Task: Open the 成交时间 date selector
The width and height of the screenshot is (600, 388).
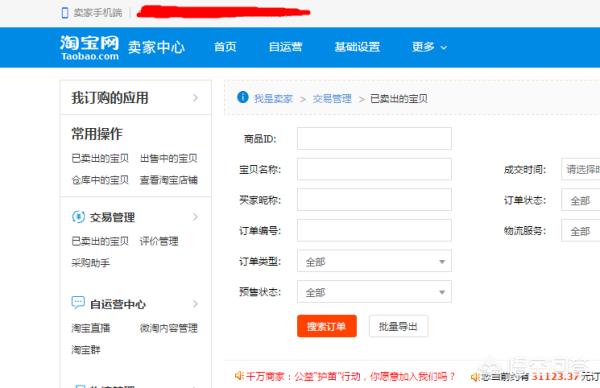Action: click(580, 169)
